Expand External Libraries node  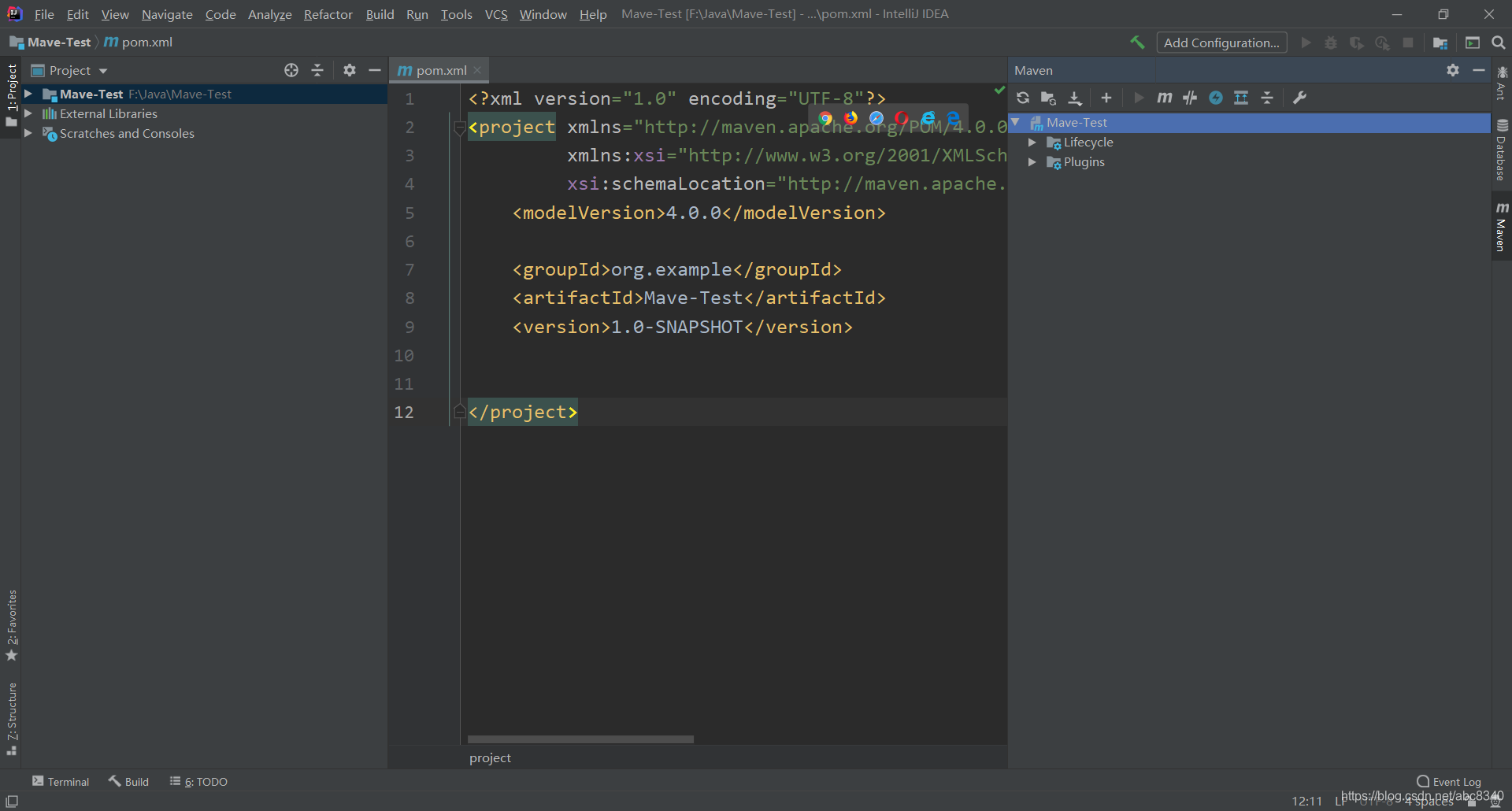28,113
